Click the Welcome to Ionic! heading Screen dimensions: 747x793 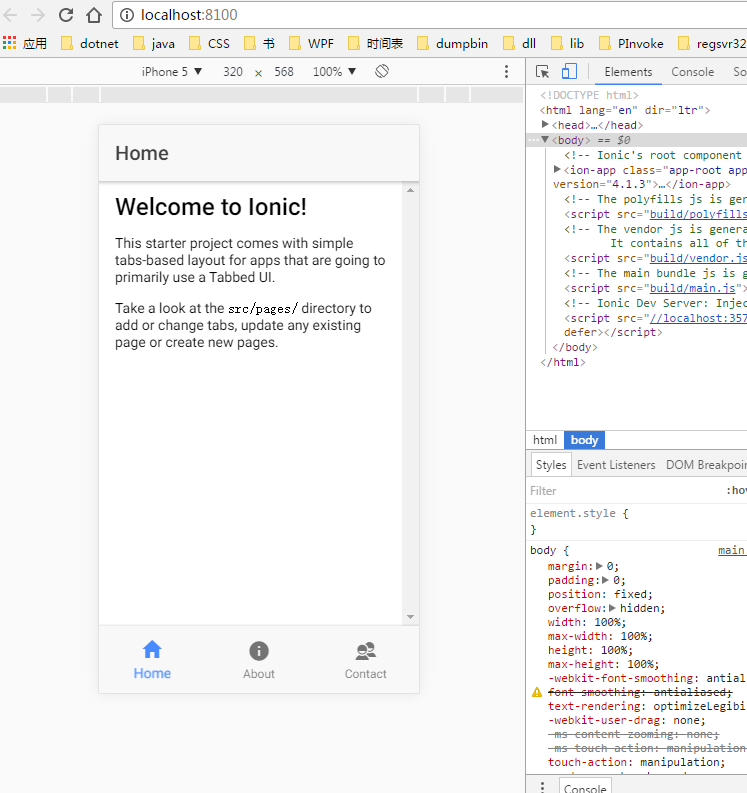click(211, 207)
